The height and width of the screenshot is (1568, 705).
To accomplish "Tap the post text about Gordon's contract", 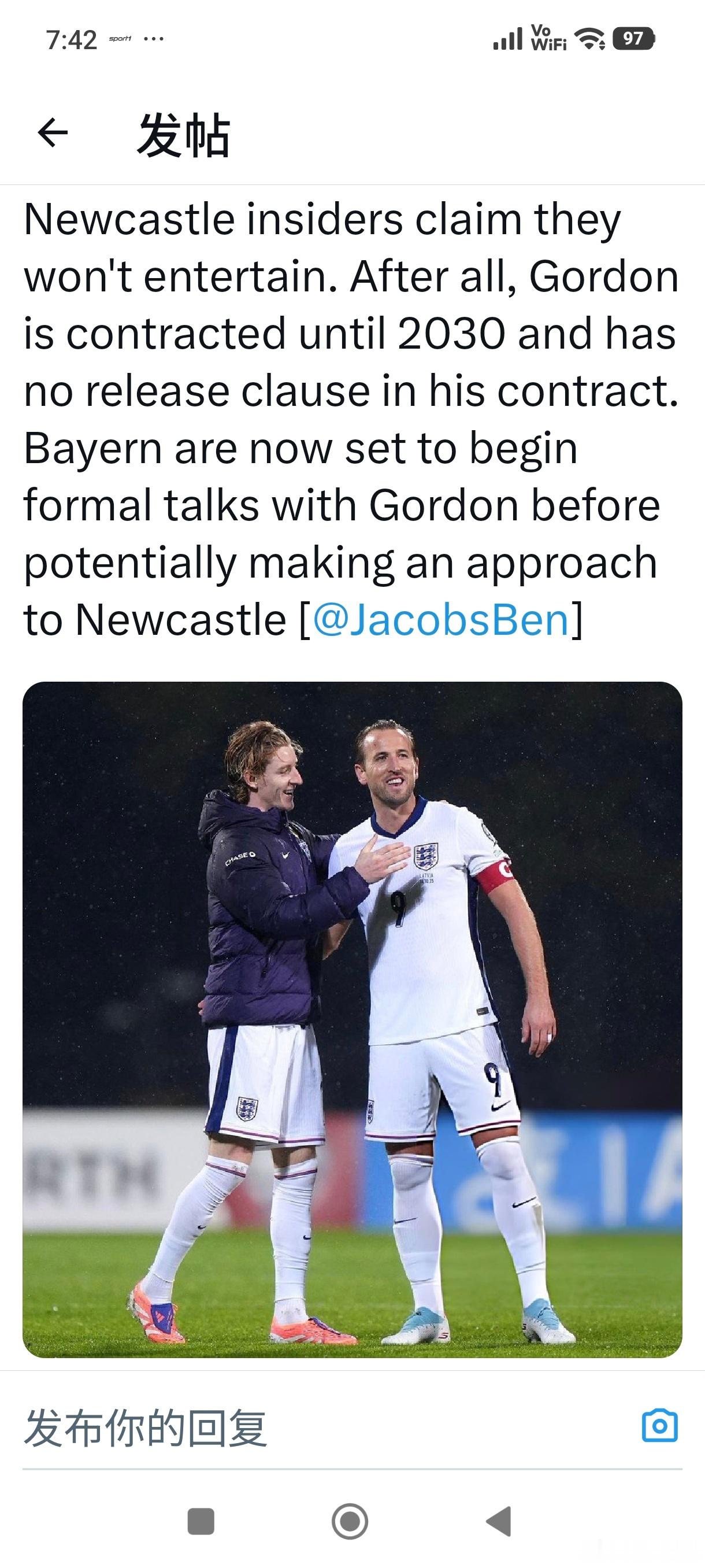I will (351, 419).
